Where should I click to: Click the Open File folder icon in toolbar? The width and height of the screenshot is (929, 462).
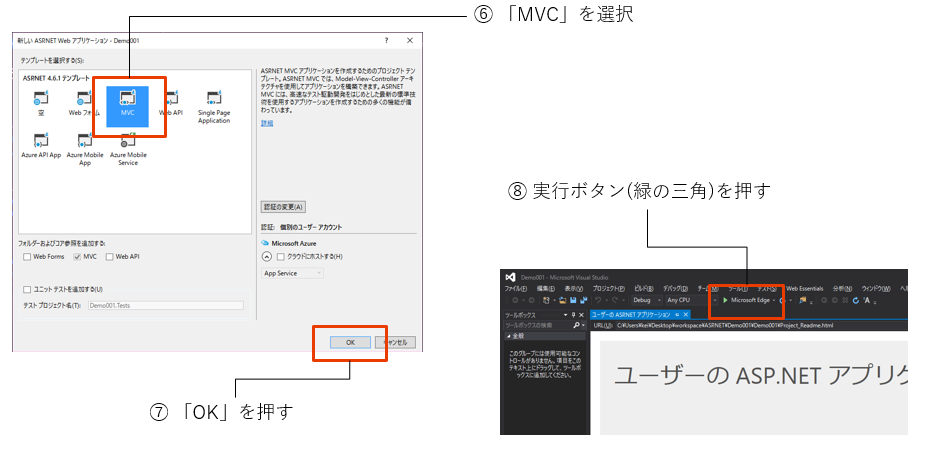tap(562, 300)
